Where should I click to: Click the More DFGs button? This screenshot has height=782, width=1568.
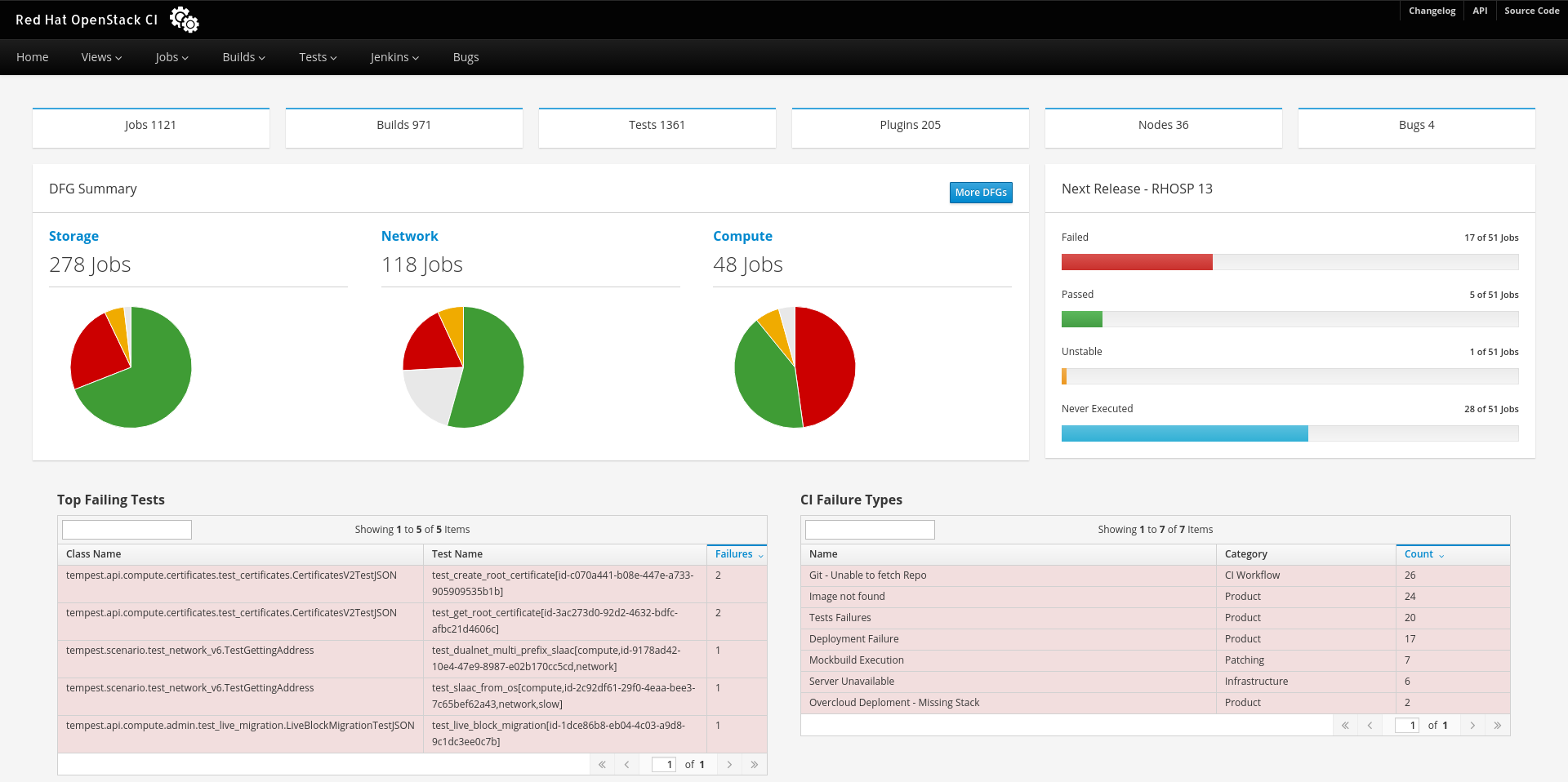click(981, 193)
